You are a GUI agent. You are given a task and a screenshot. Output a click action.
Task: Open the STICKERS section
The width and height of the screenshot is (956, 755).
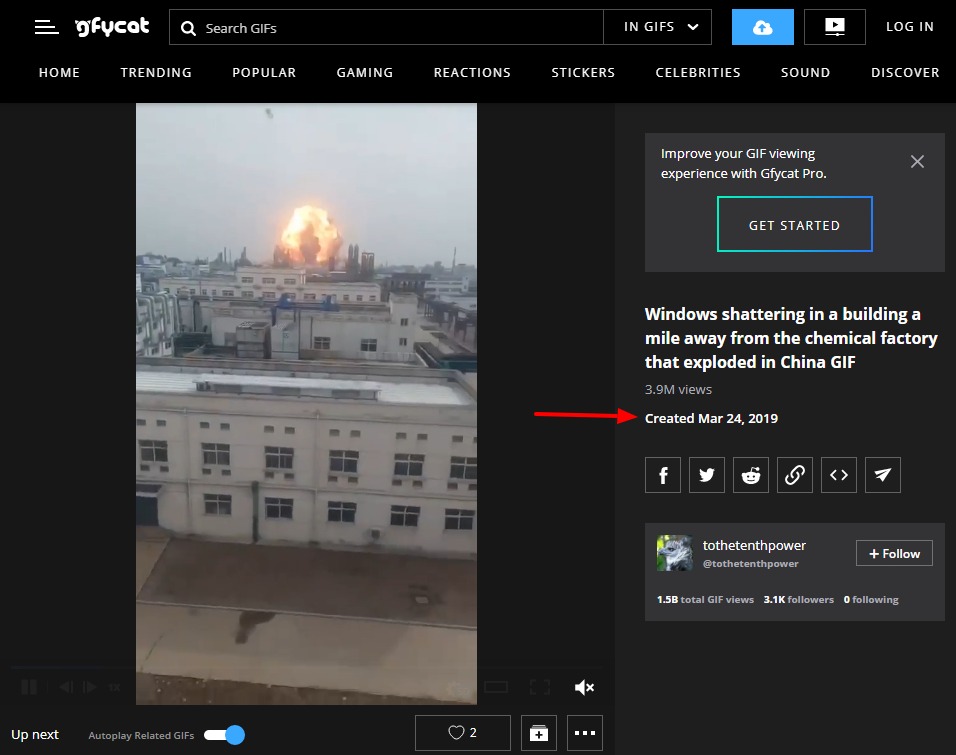583,73
